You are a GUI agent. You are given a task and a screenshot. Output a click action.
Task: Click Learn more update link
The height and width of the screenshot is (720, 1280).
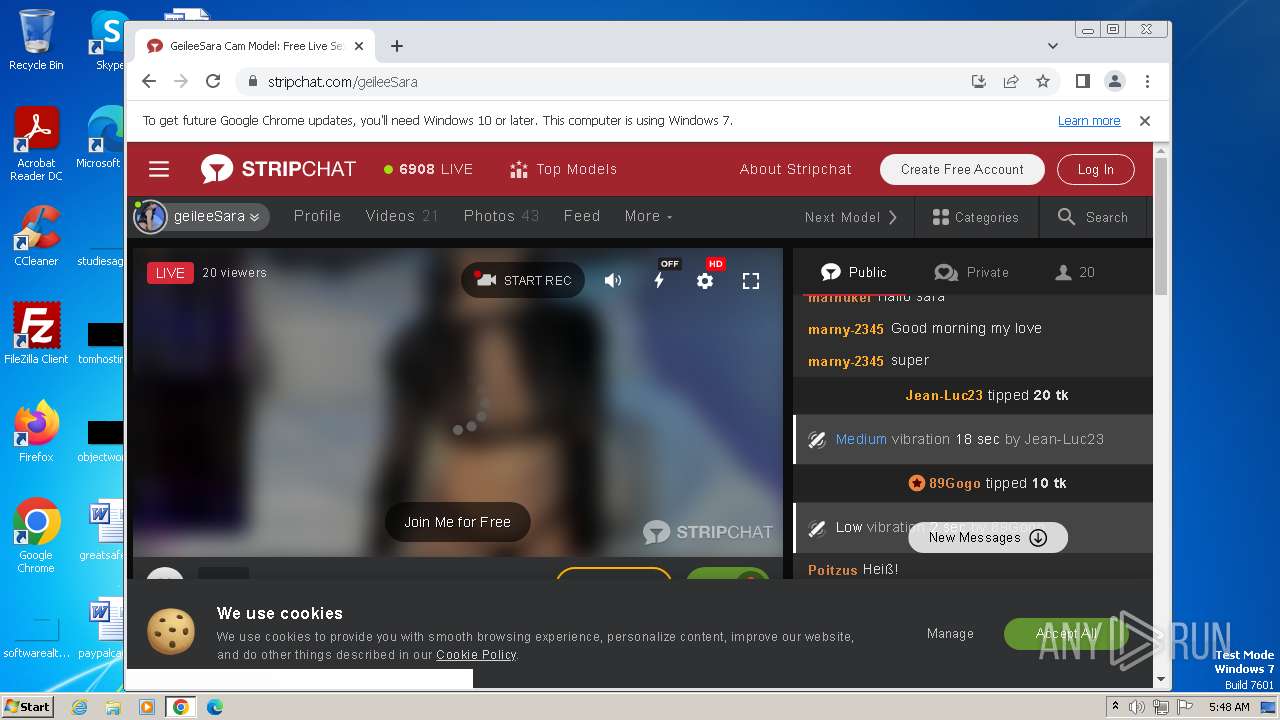[1089, 121]
